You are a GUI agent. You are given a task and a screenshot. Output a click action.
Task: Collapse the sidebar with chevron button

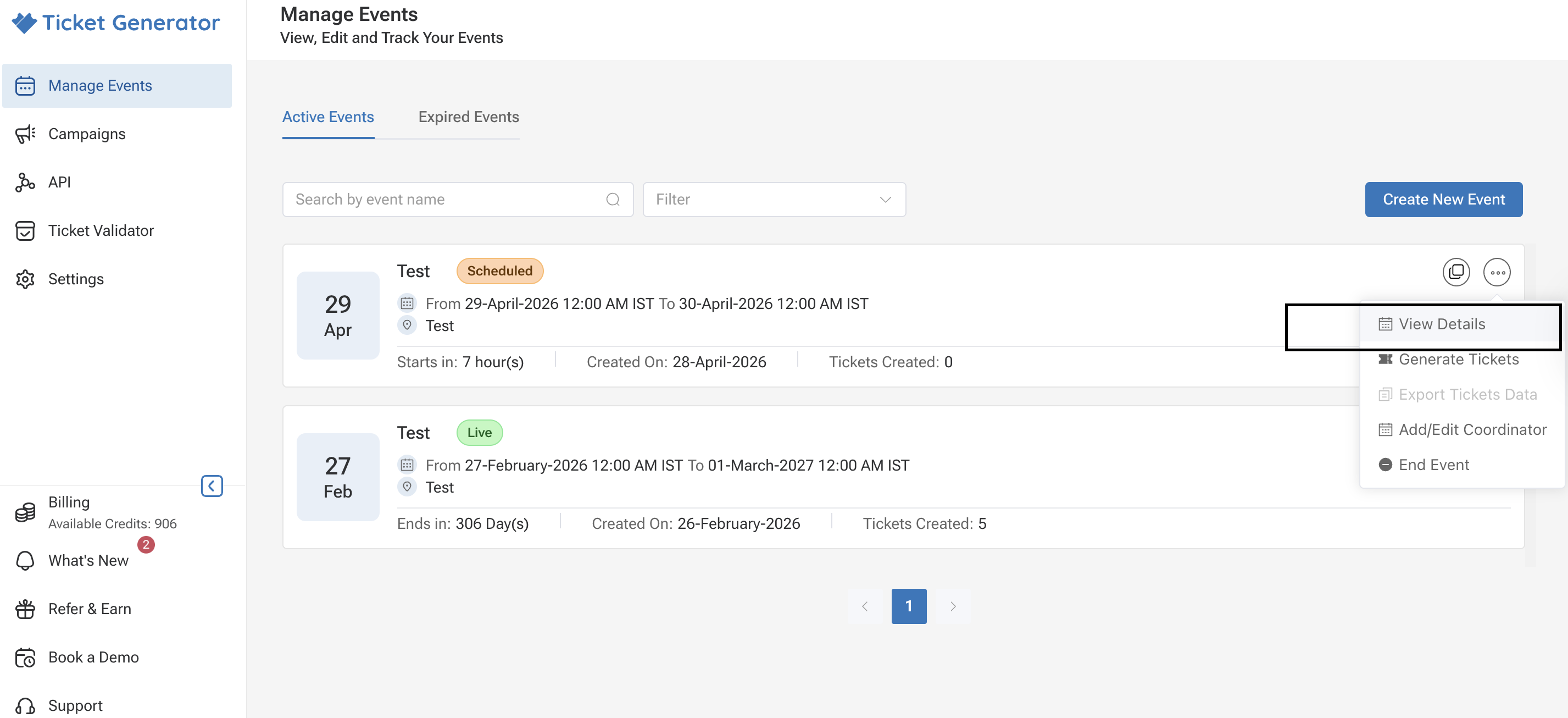[212, 486]
